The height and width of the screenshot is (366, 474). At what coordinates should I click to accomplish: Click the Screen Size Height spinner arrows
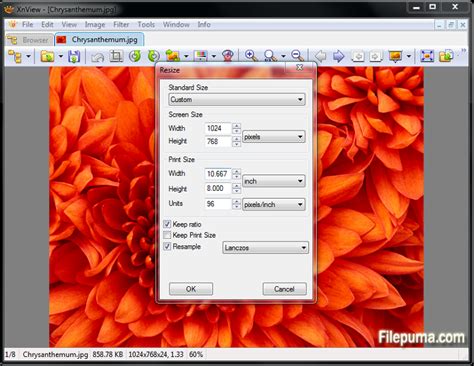coord(236,141)
